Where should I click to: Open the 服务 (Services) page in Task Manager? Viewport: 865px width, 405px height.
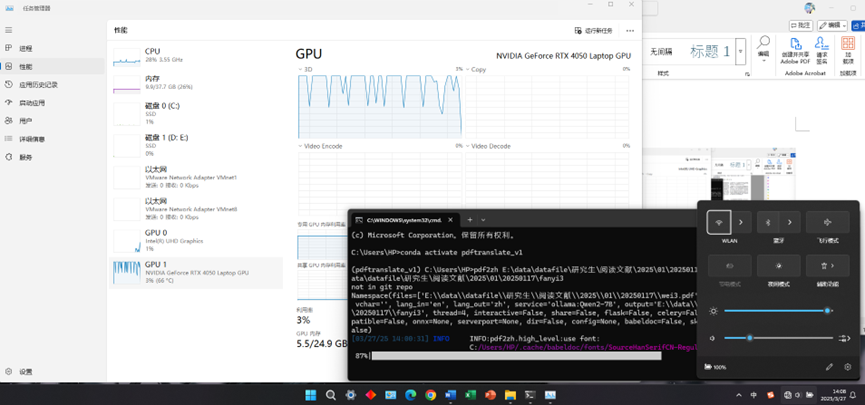tap(52, 157)
